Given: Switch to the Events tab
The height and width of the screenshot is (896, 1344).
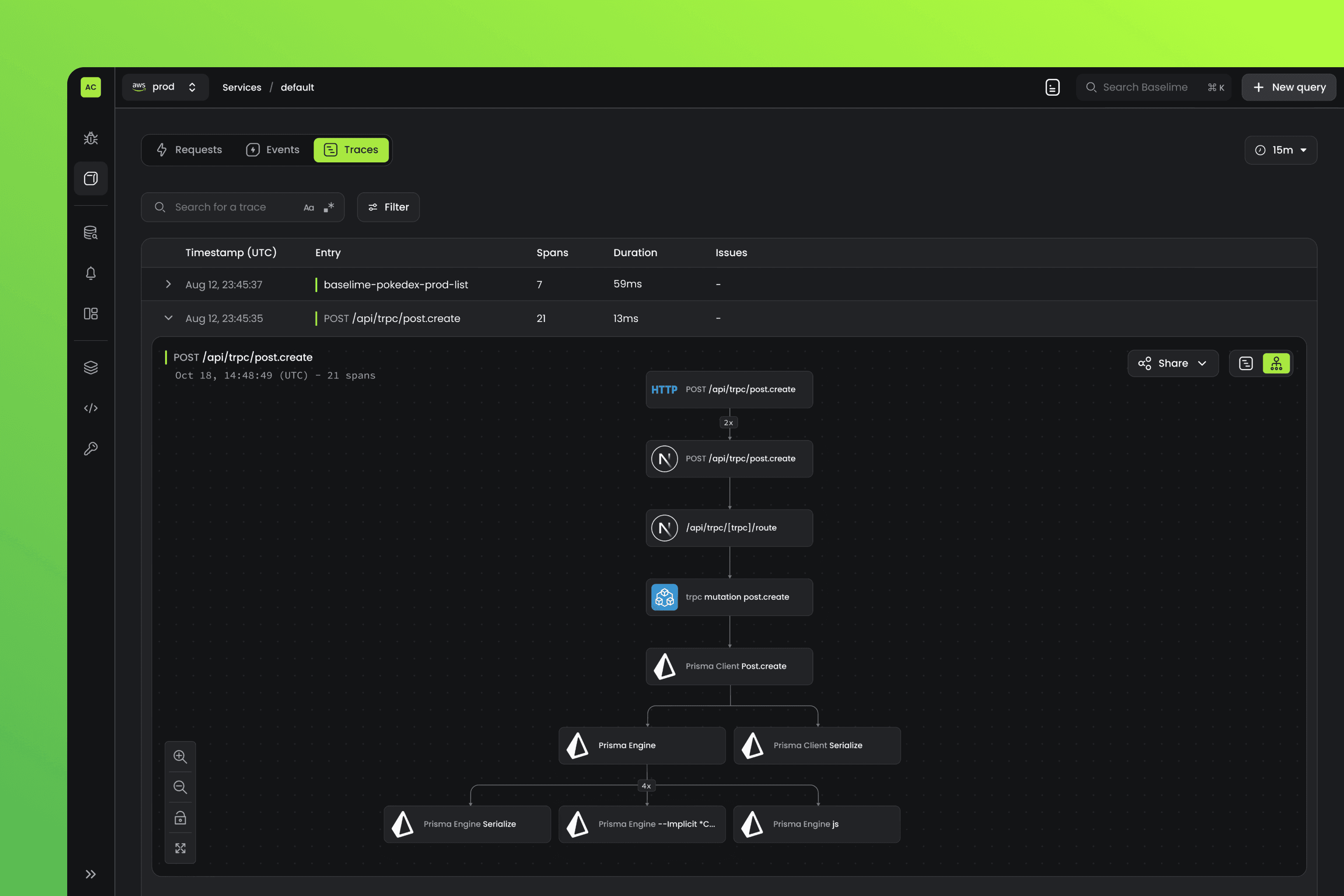Looking at the screenshot, I should [273, 150].
